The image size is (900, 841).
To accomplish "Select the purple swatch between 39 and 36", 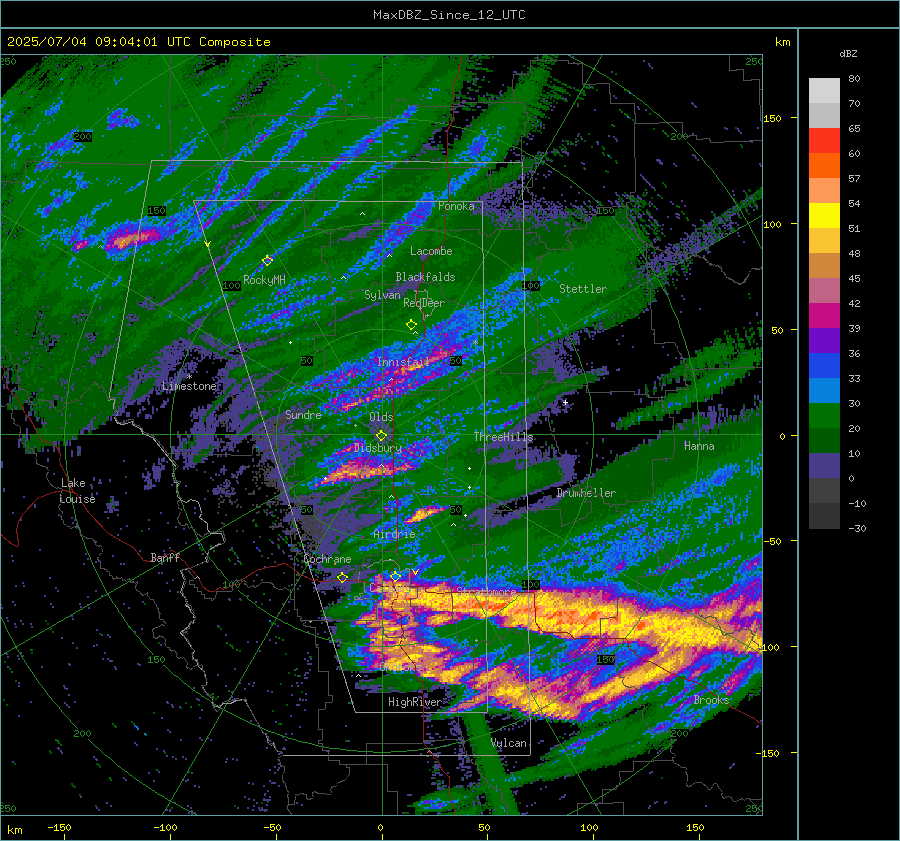I will pos(824,341).
